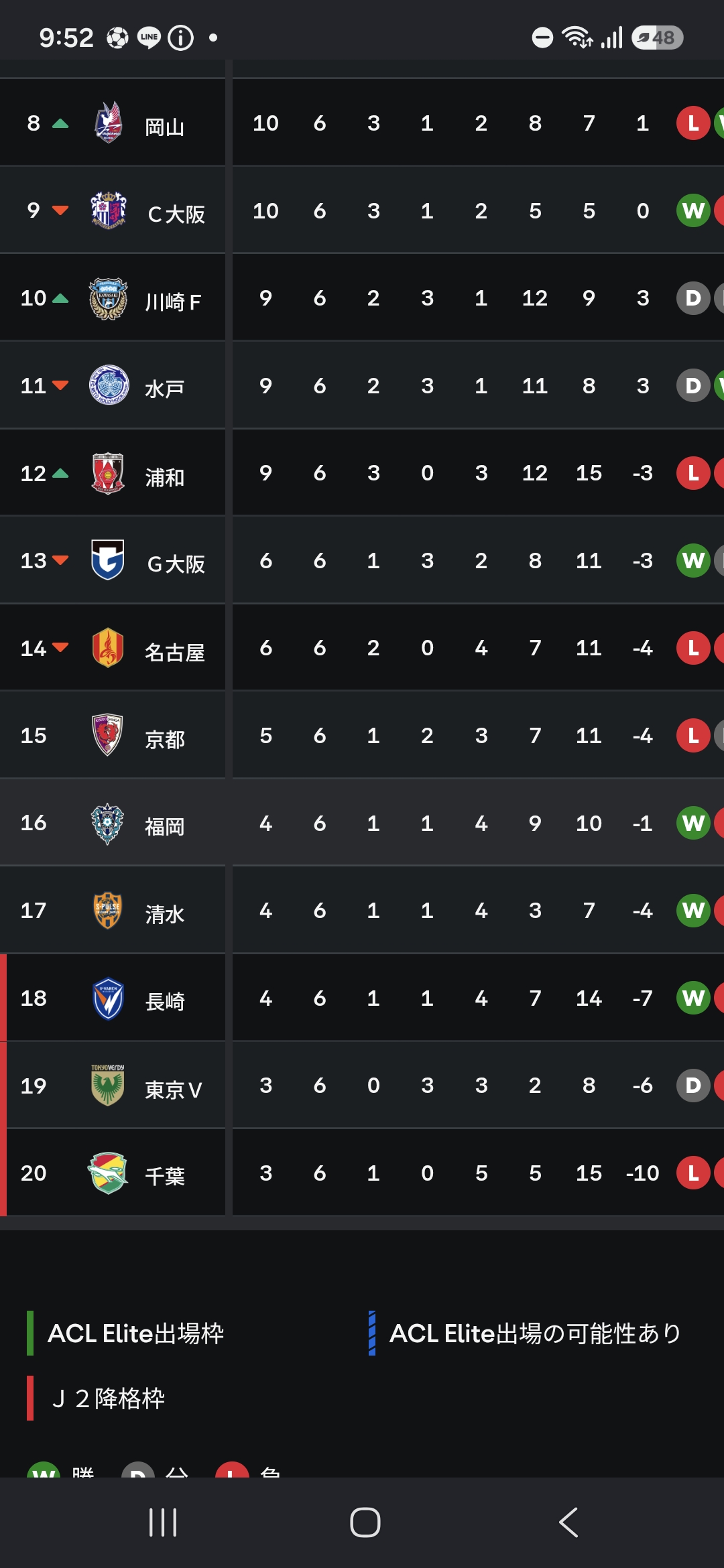
Task: Tap the Okayama (岡山) team crest
Action: click(108, 123)
